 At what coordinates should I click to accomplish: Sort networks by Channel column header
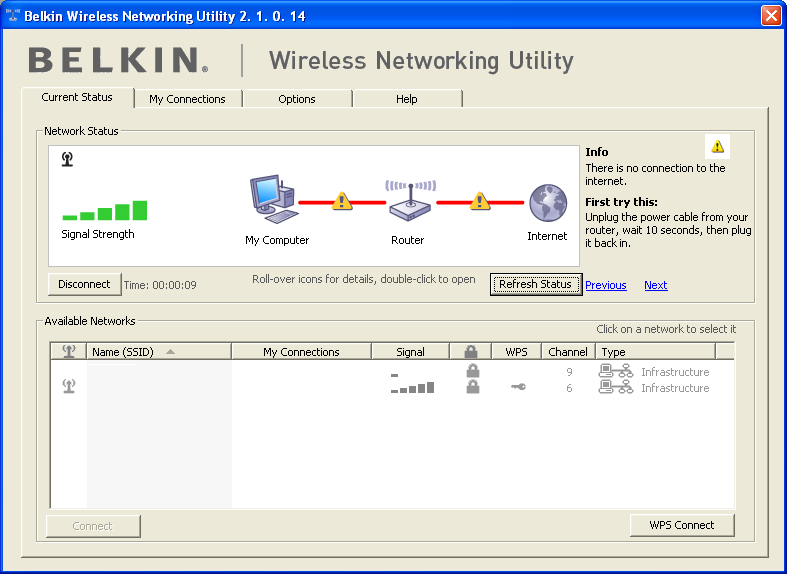click(x=568, y=351)
